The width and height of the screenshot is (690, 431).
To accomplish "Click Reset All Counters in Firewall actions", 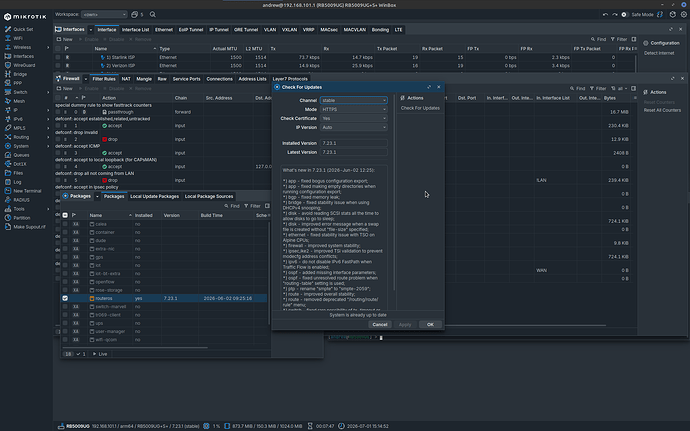I will tap(662, 111).
